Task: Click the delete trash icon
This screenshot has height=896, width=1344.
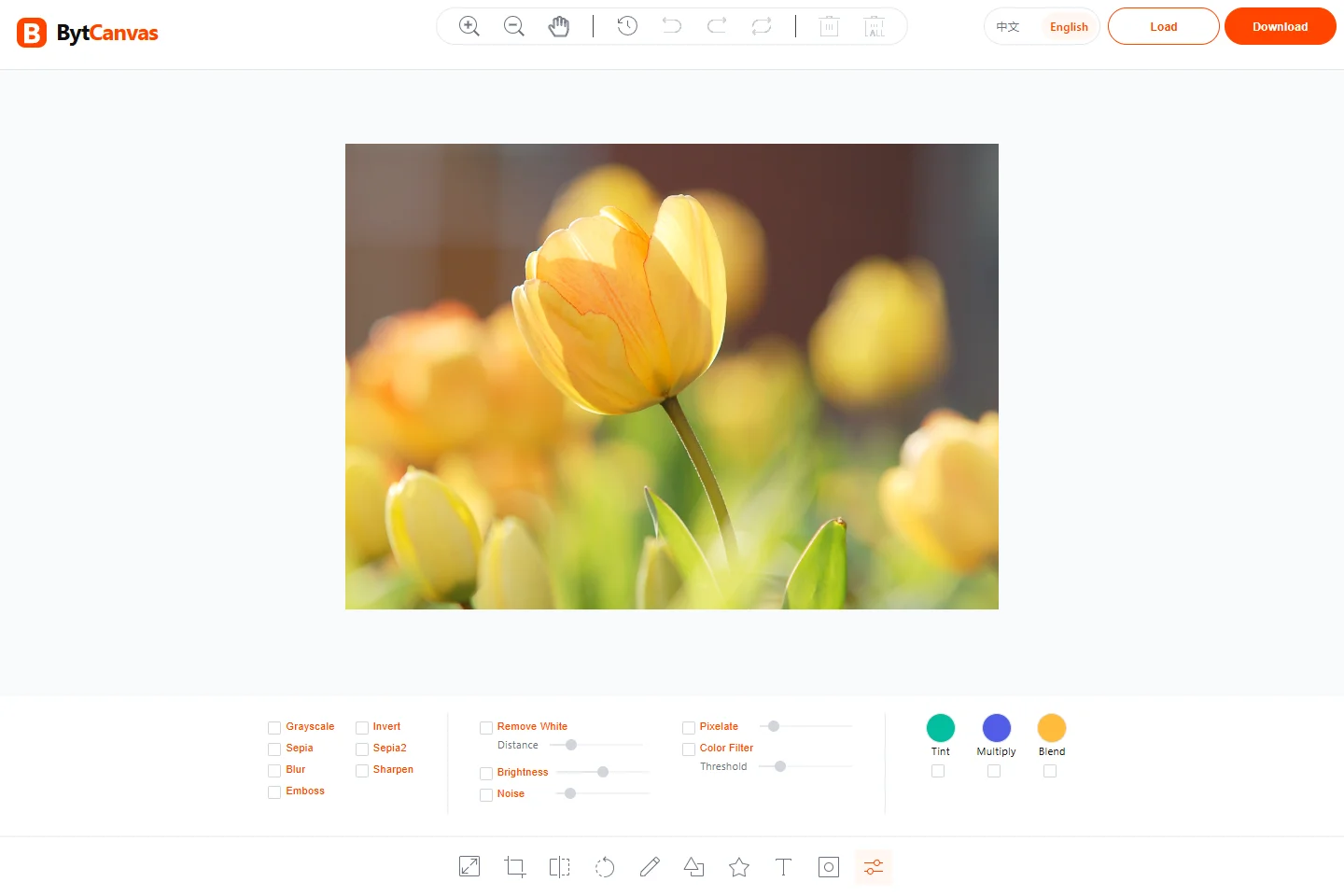Action: pos(829,26)
